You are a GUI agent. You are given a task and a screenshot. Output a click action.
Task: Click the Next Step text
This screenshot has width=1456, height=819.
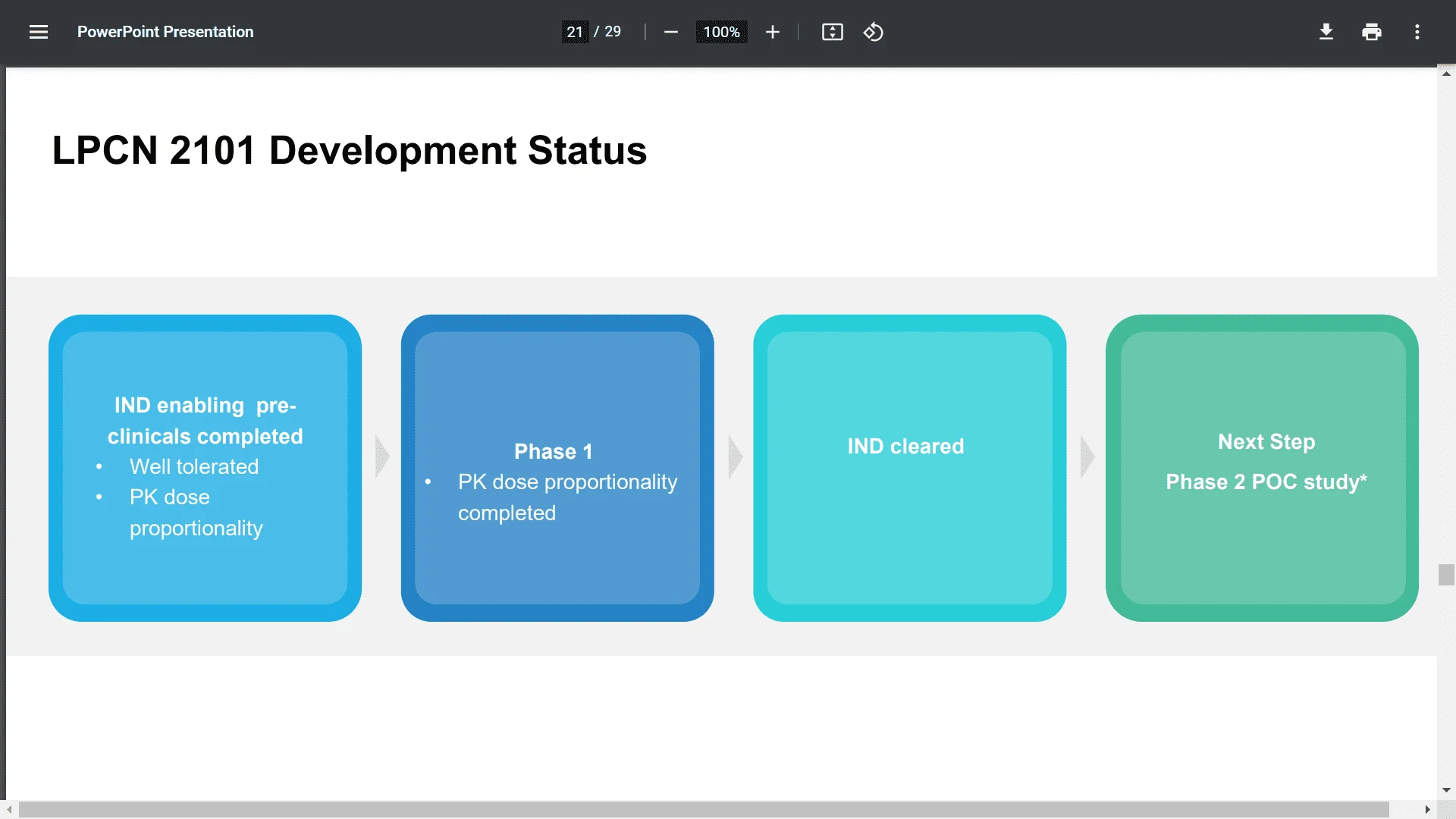[1266, 441]
